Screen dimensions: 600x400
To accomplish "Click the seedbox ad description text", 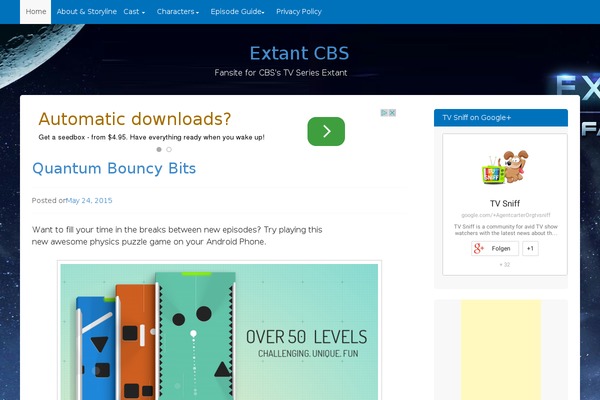I will (151, 137).
